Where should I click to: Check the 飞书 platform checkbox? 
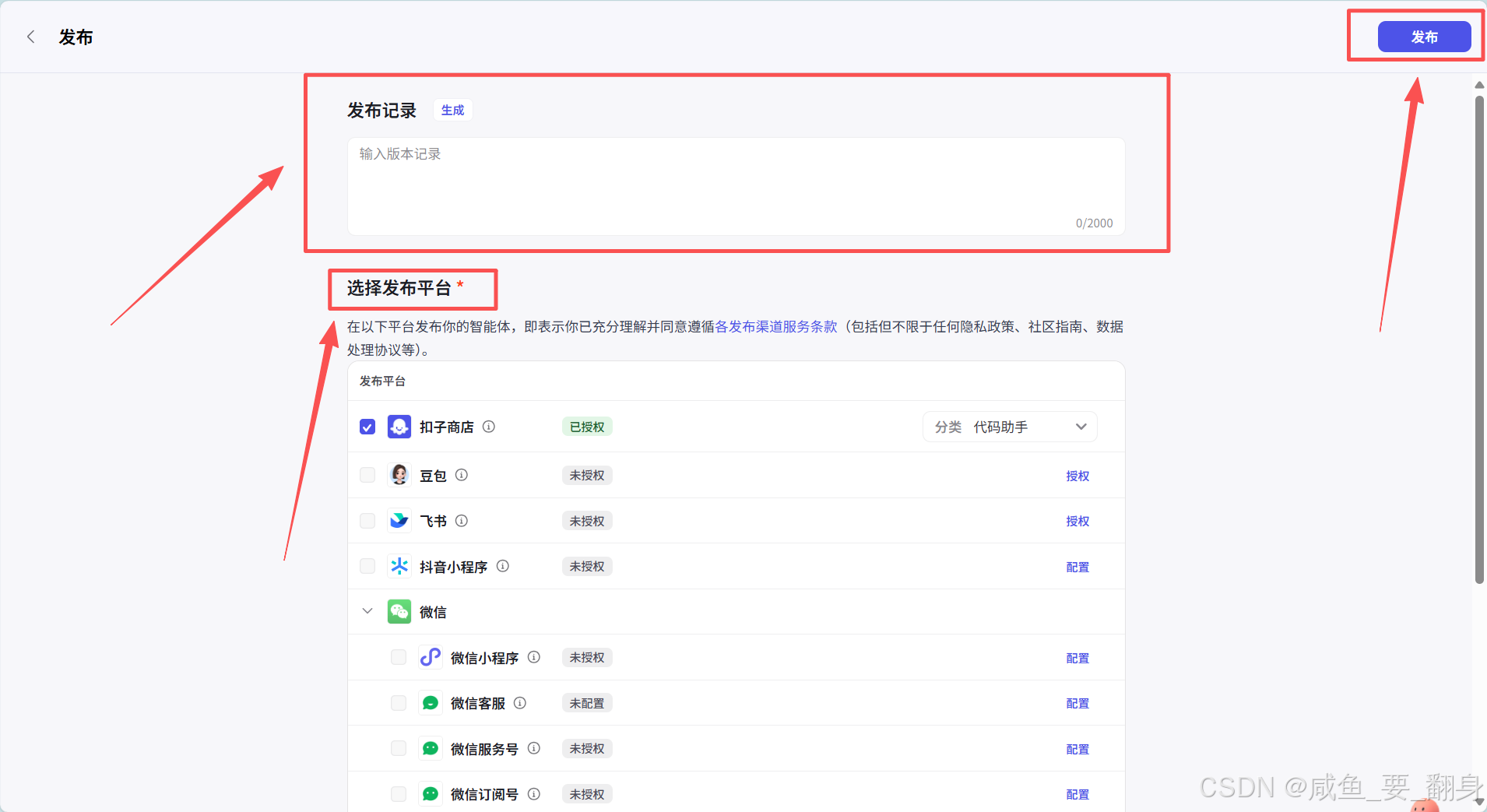click(x=367, y=521)
